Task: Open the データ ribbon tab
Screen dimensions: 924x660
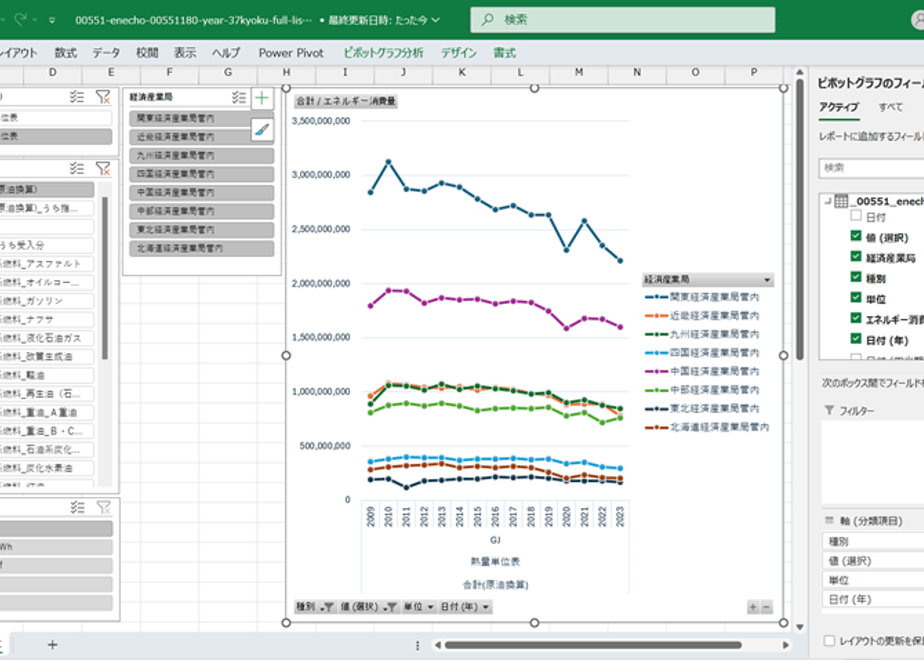Action: pos(106,53)
